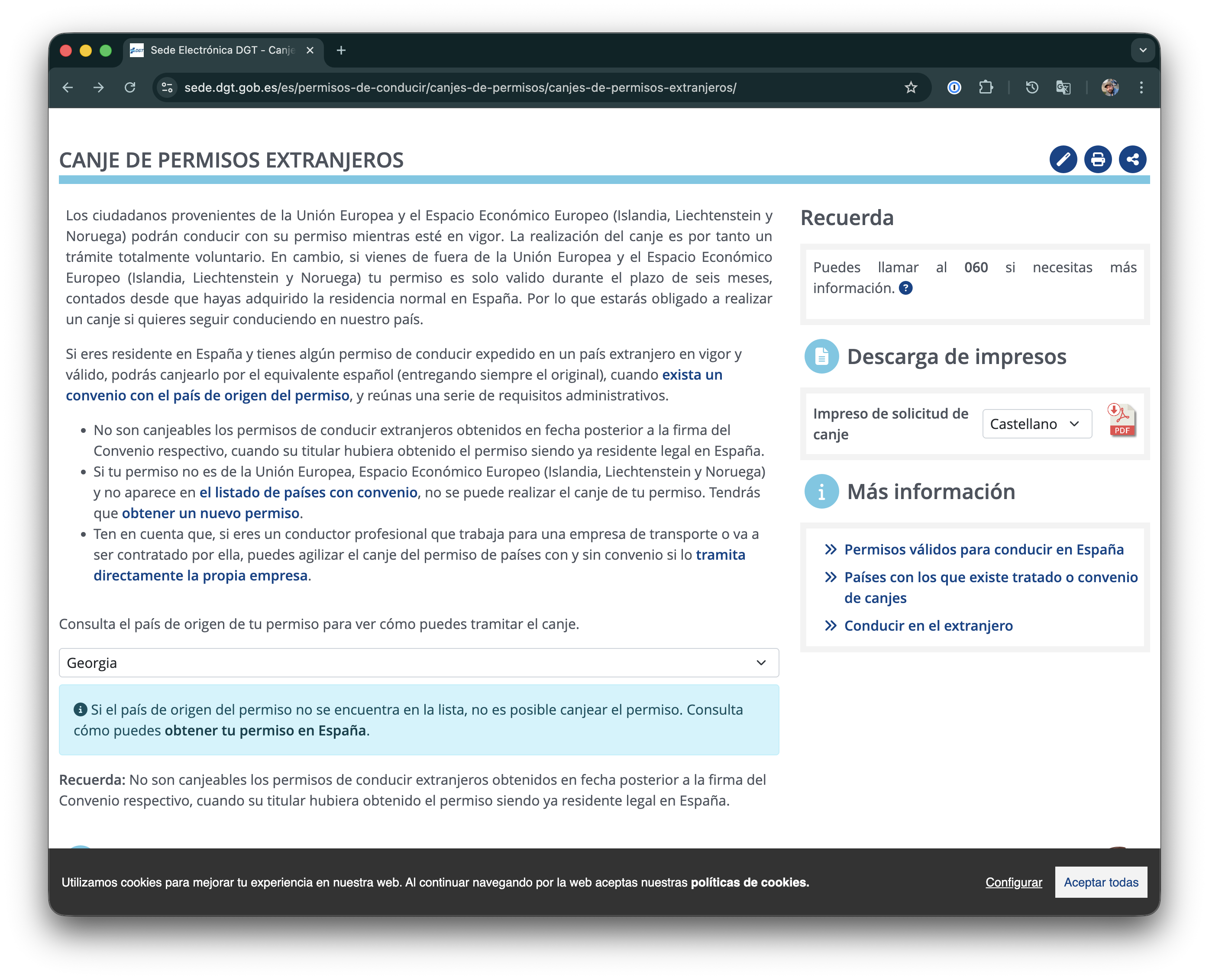
Task: Open the share icon button
Action: click(1132, 159)
